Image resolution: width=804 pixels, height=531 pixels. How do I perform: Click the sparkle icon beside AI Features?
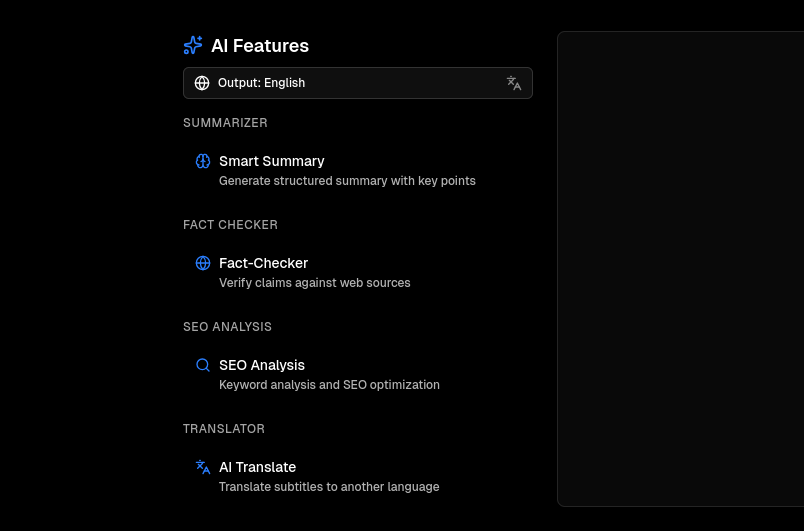tap(193, 46)
